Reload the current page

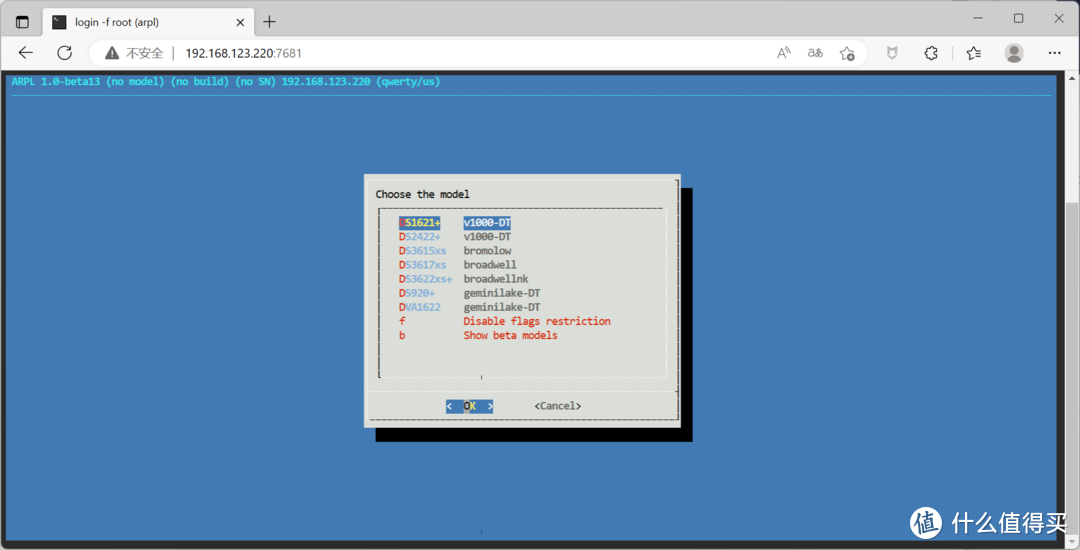(x=65, y=53)
